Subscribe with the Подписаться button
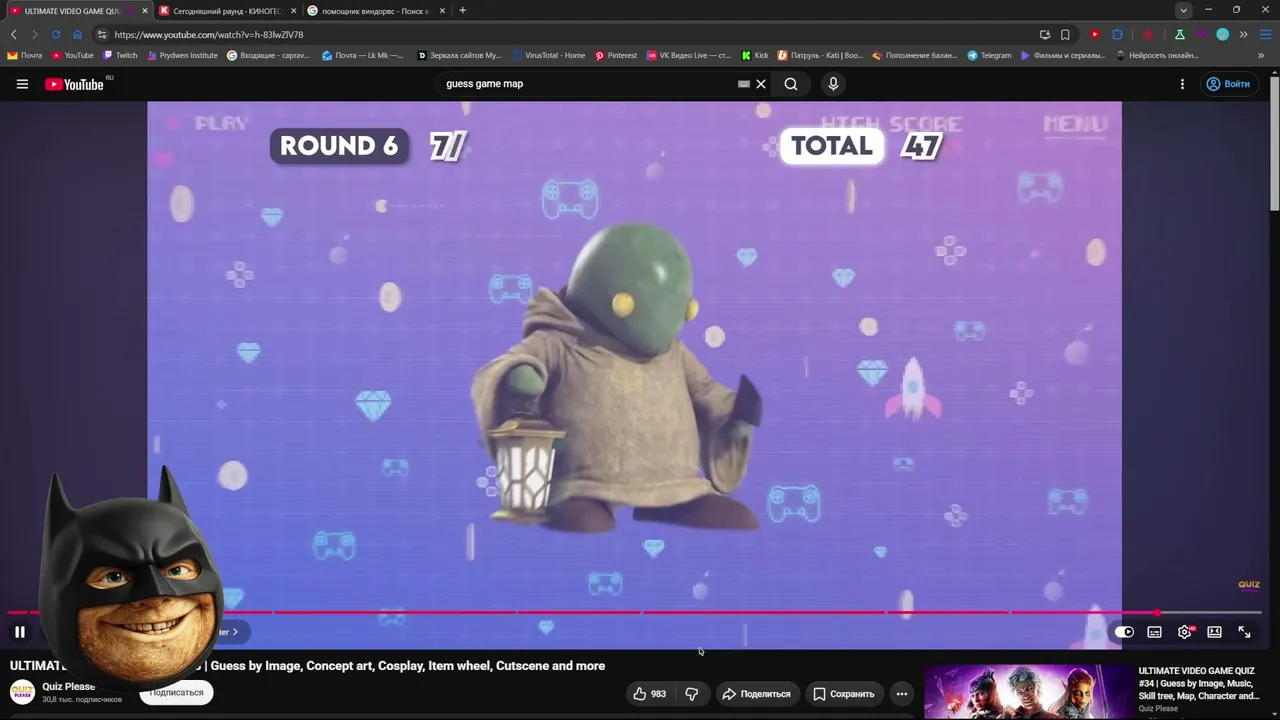Image resolution: width=1280 pixels, height=720 pixels. coord(176,693)
